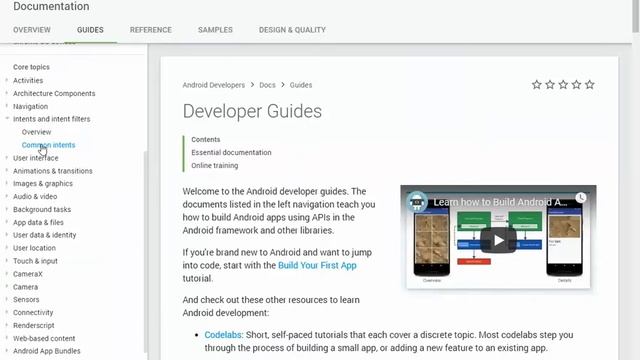The height and width of the screenshot is (360, 640).
Task: Switch to the Guides tab
Action: coord(90,30)
